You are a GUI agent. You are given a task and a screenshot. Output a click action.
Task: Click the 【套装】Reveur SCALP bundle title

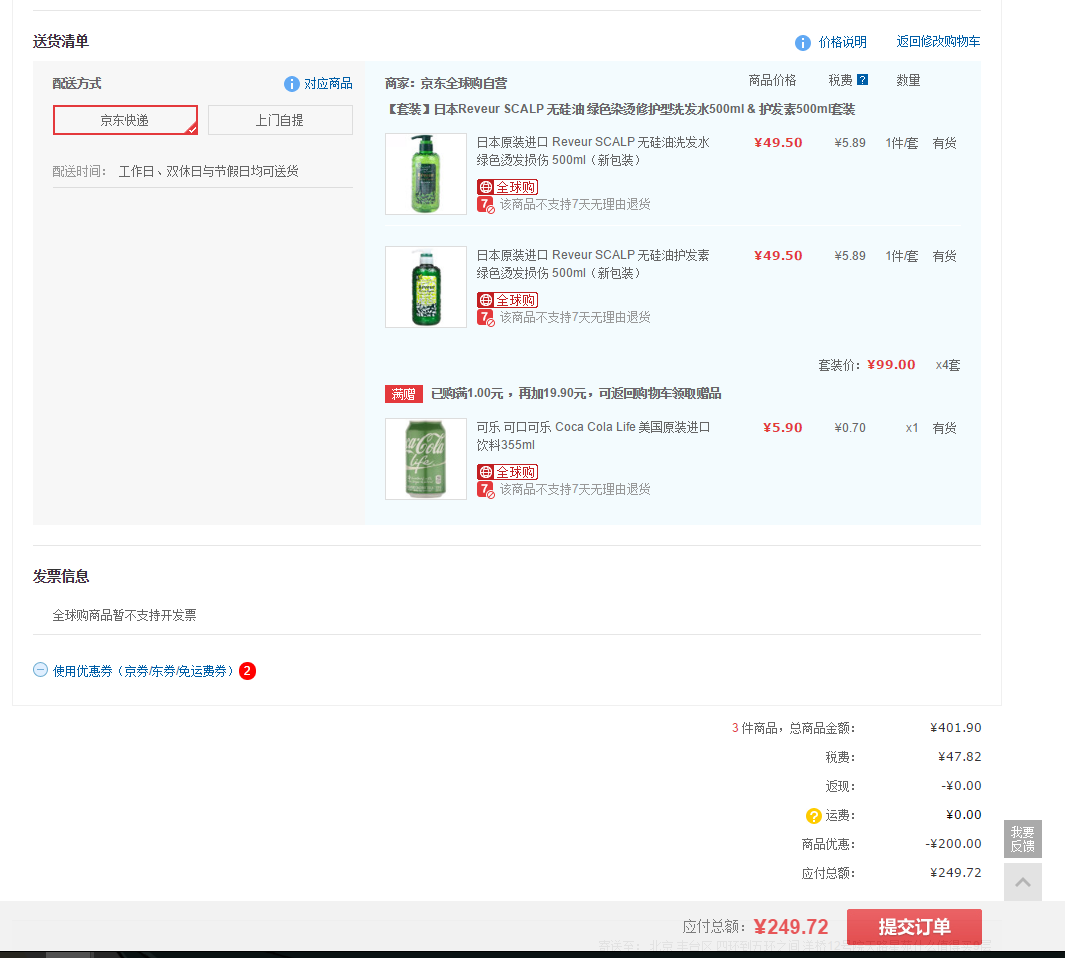(x=621, y=109)
